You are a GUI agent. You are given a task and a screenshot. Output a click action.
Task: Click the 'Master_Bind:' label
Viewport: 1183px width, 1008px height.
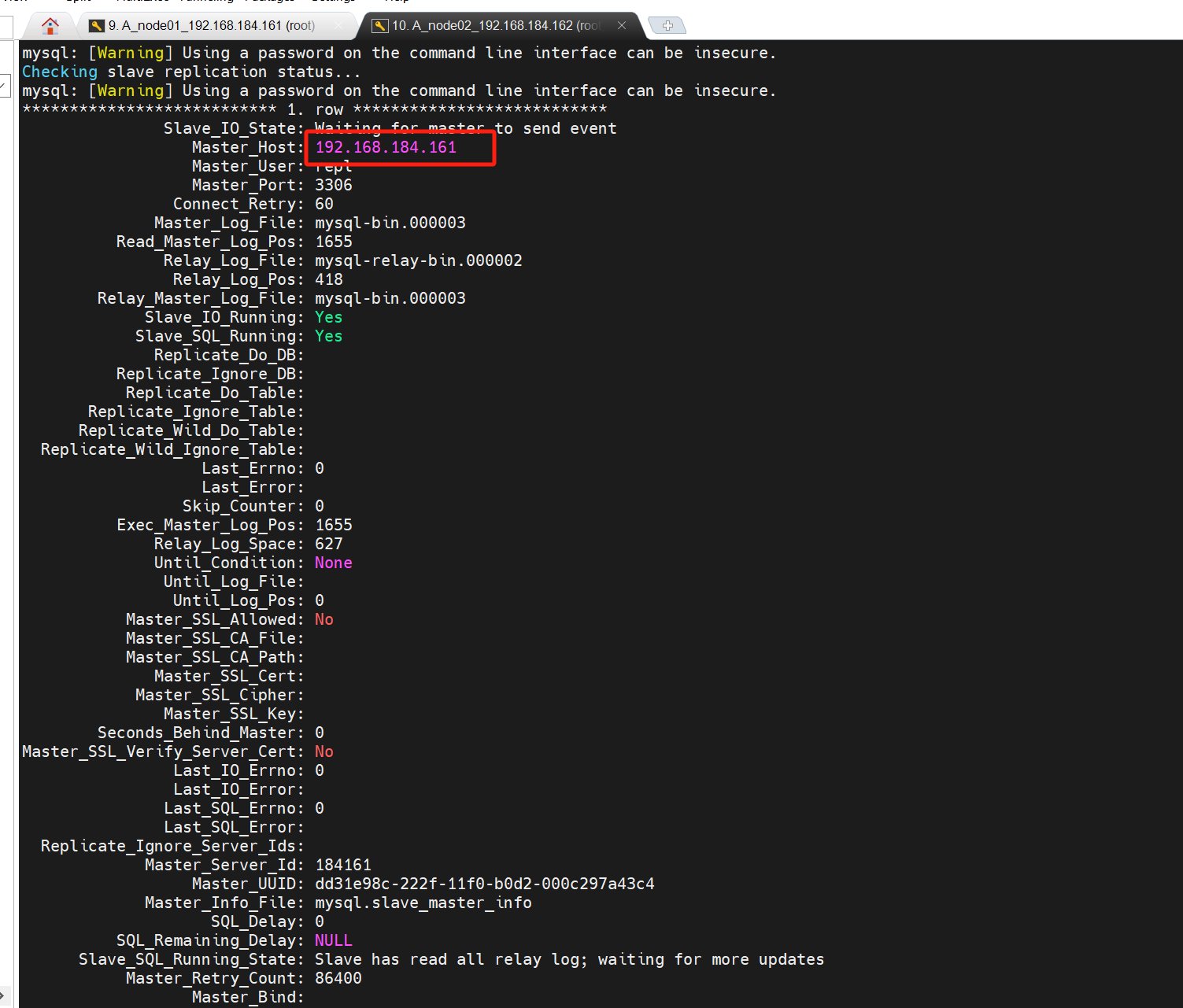point(248,997)
